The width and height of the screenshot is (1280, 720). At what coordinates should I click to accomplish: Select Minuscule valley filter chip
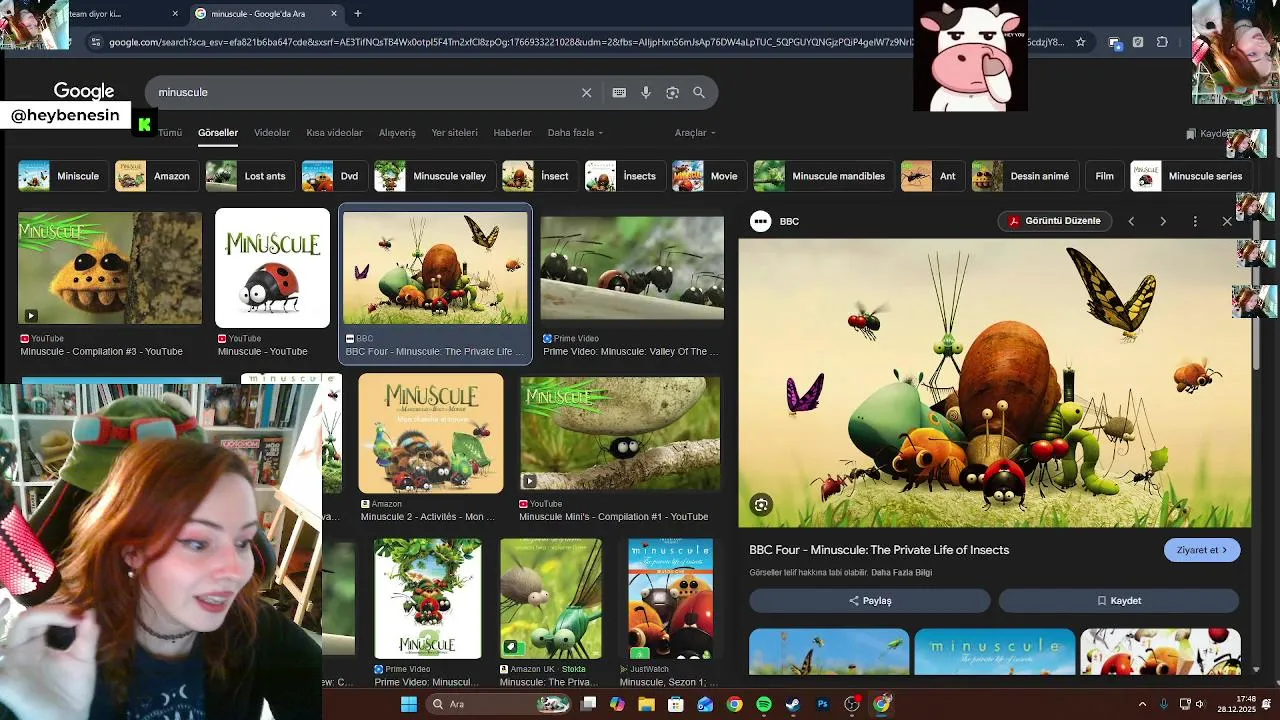pos(433,176)
